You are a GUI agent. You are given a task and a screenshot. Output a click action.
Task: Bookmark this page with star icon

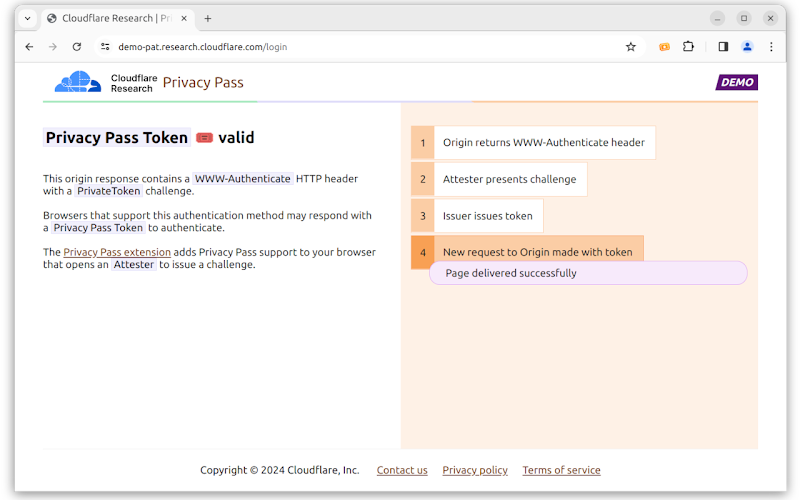[x=631, y=47]
